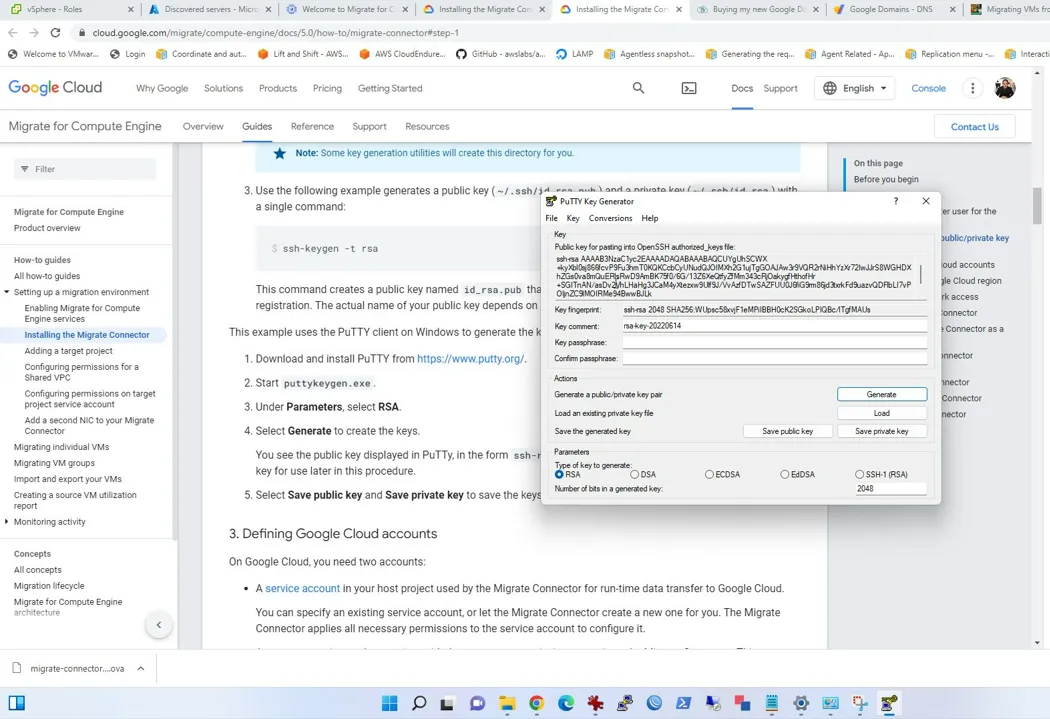Expand the Monitoring activity section
The width and height of the screenshot is (1050, 719).
[7, 522]
